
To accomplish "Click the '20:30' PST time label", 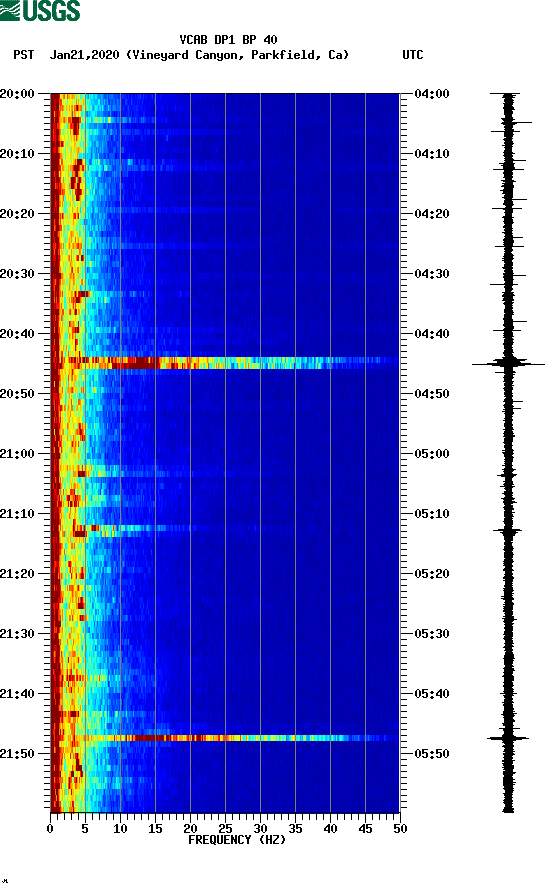I will pos(18,274).
